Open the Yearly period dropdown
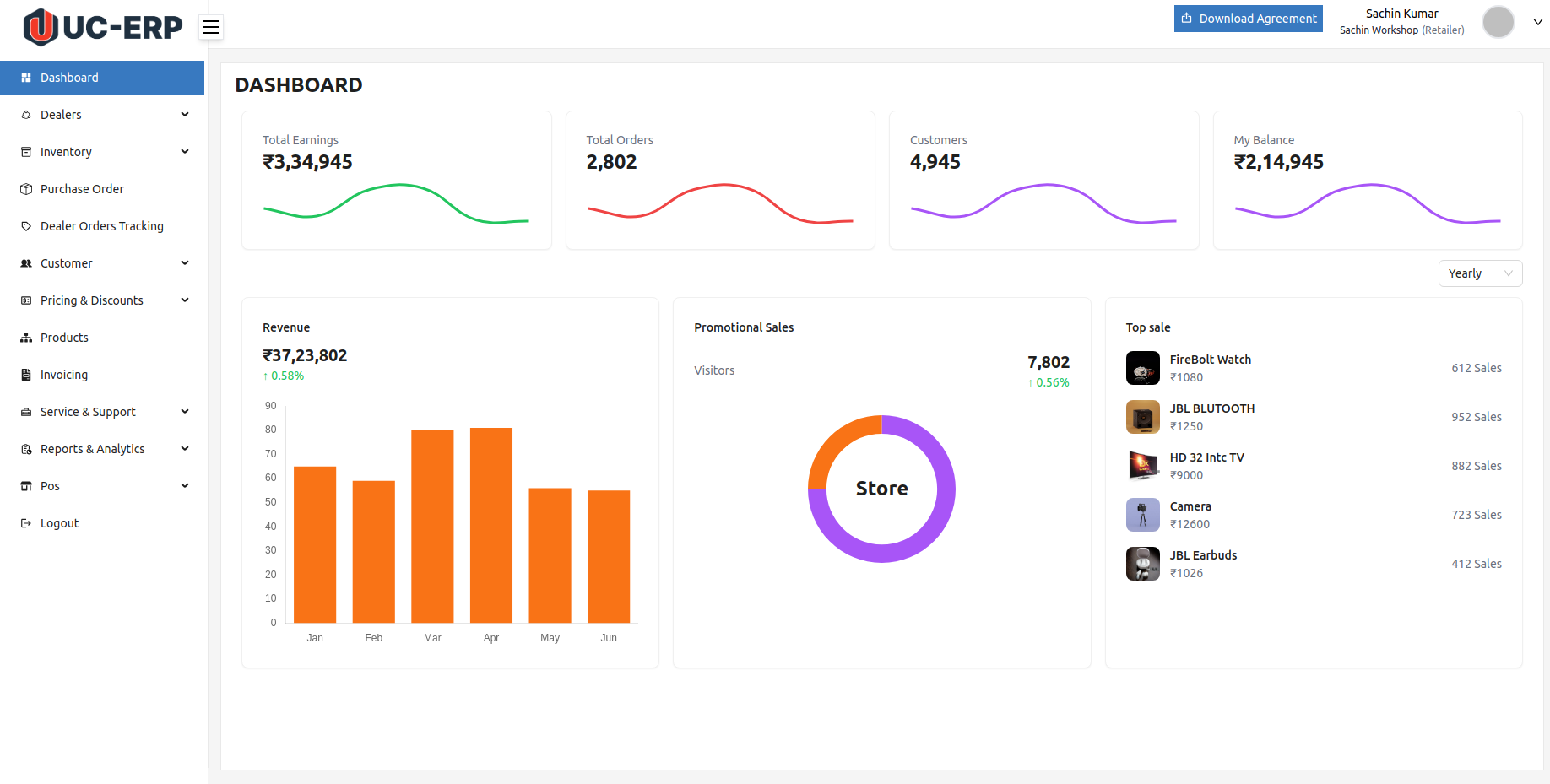 (x=1480, y=273)
